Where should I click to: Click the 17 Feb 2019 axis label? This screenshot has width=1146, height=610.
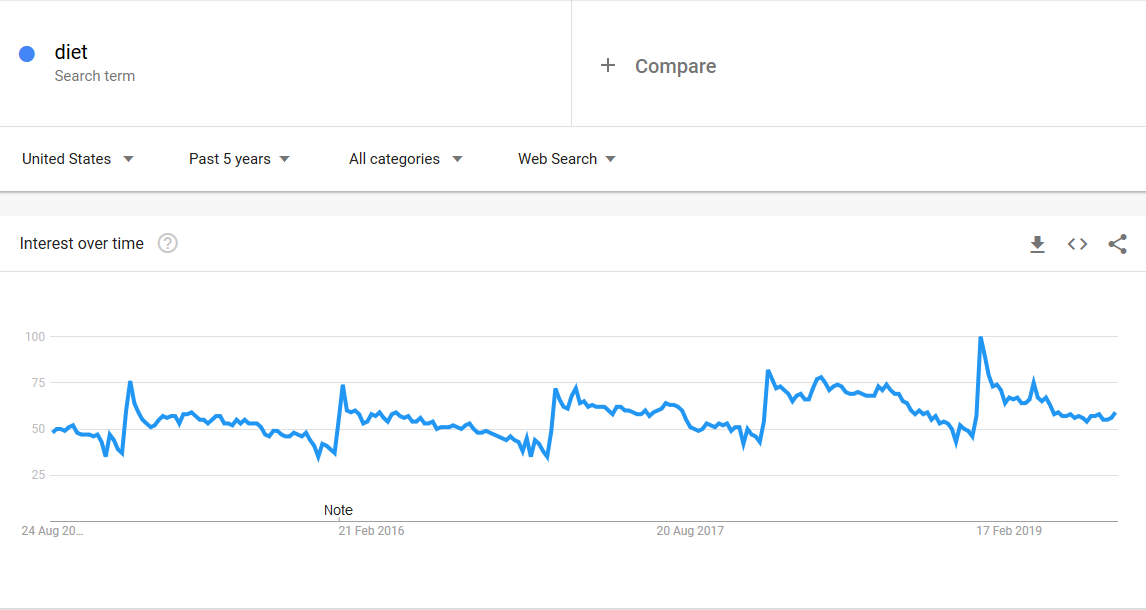coord(1009,531)
